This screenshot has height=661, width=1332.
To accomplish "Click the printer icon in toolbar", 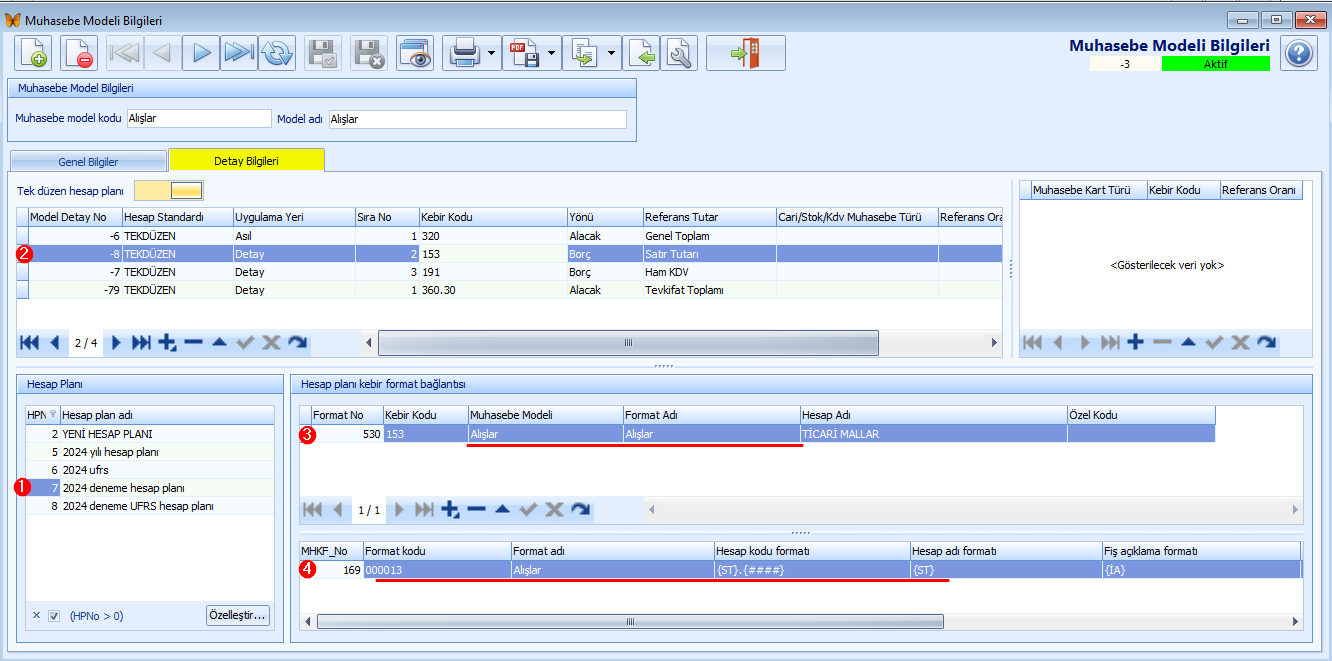I will [x=464, y=53].
